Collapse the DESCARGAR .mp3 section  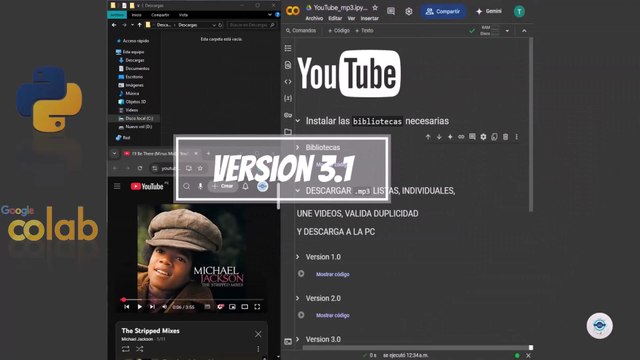(x=298, y=191)
